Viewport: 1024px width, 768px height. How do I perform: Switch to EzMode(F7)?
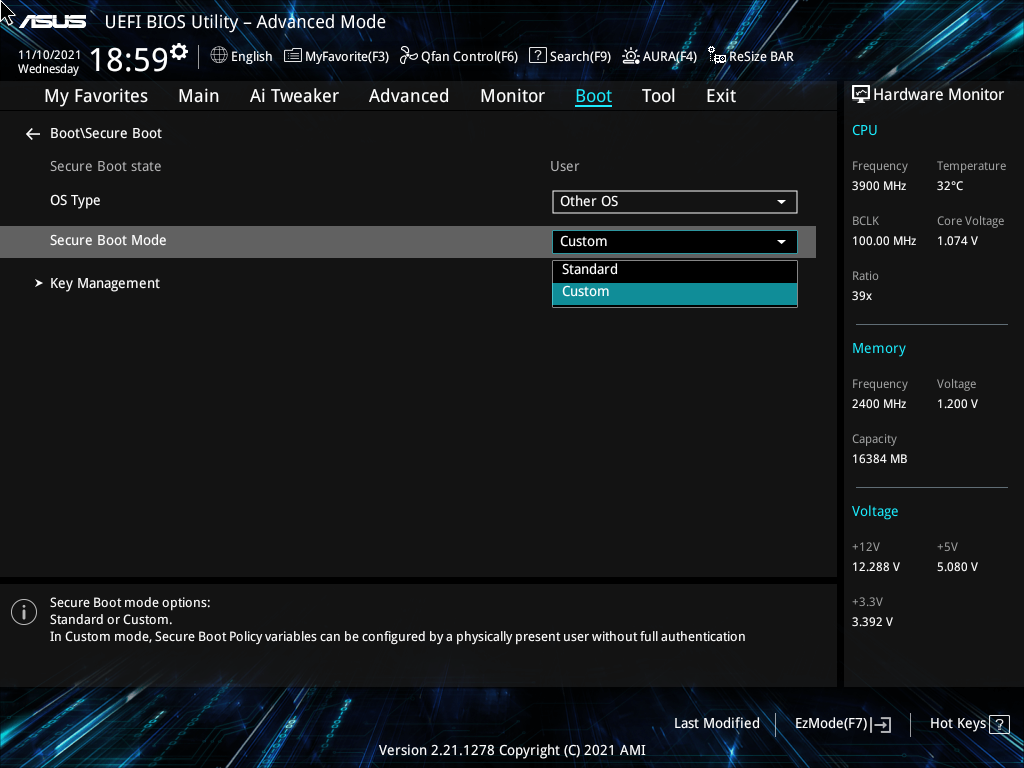tap(842, 724)
